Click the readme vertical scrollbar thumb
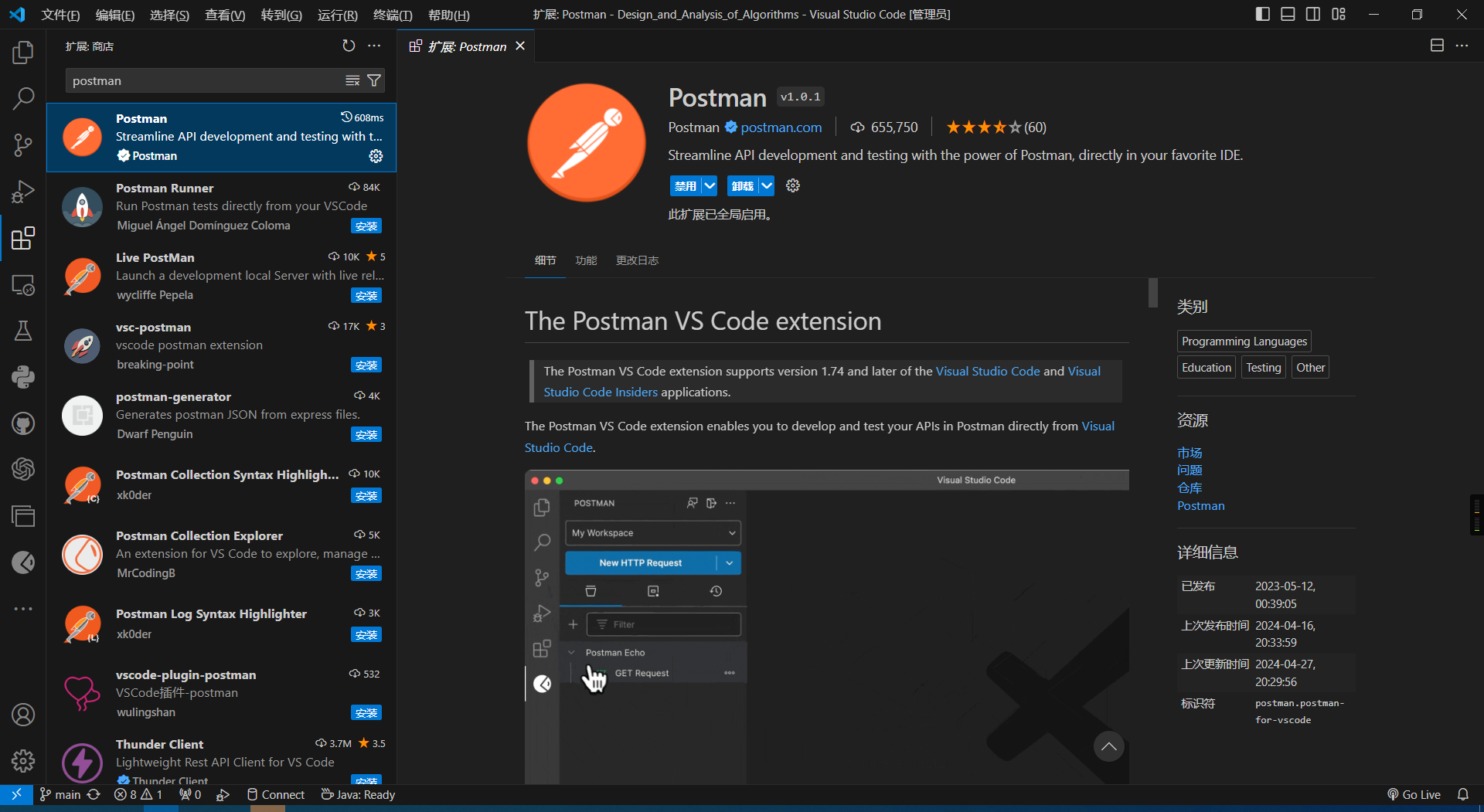The height and width of the screenshot is (812, 1484). tap(1153, 293)
